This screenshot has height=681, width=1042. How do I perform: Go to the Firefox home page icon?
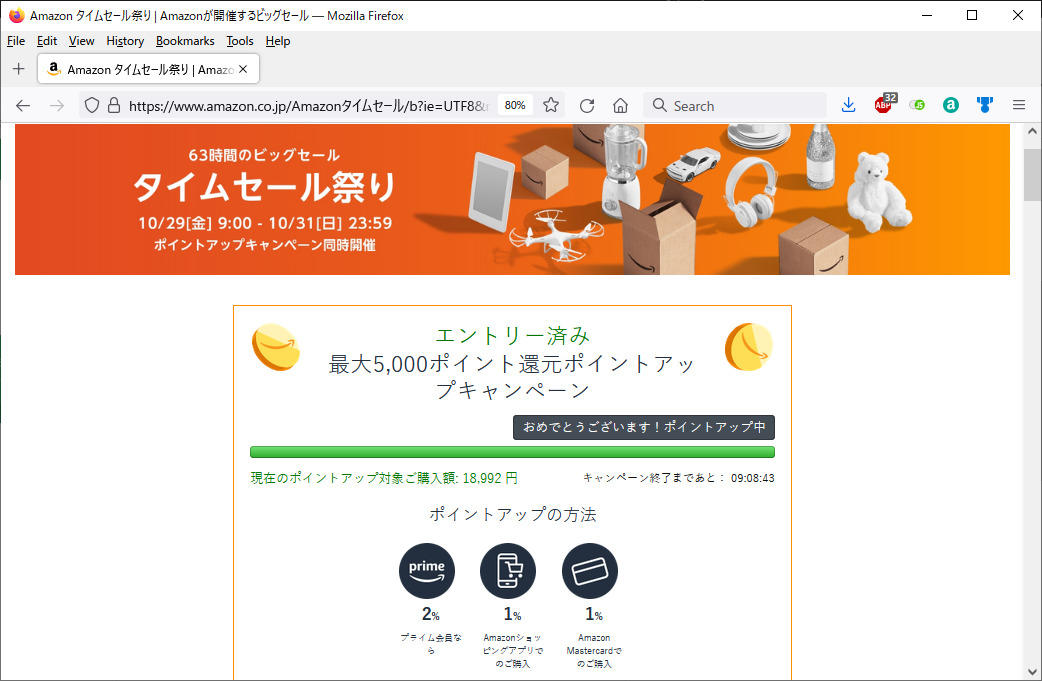click(x=620, y=105)
